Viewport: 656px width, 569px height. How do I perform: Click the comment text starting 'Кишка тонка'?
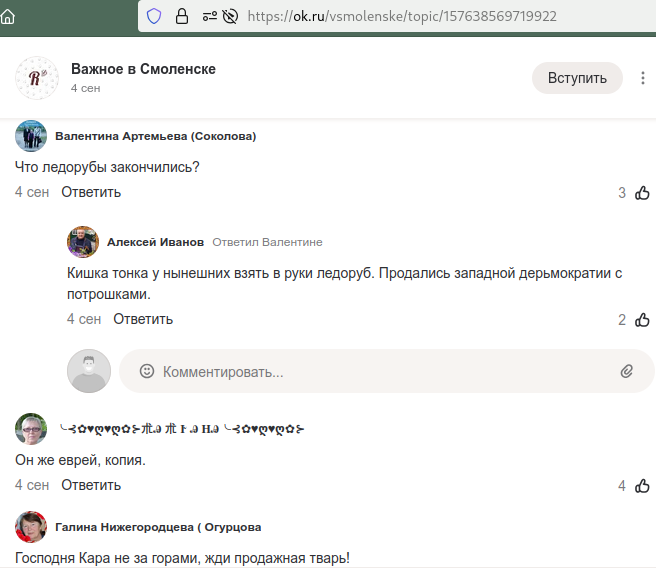pos(344,284)
